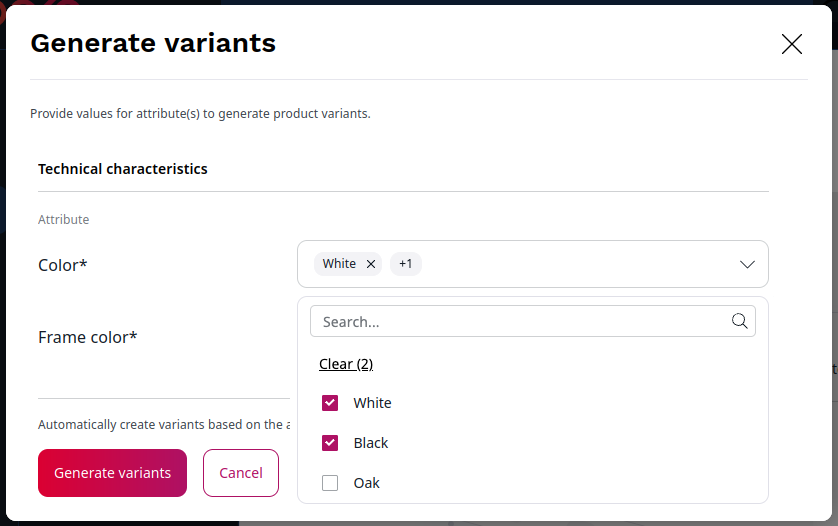Viewport: 838px width, 526px height.
Task: Click the White tag in Color field
Action: (x=339, y=264)
